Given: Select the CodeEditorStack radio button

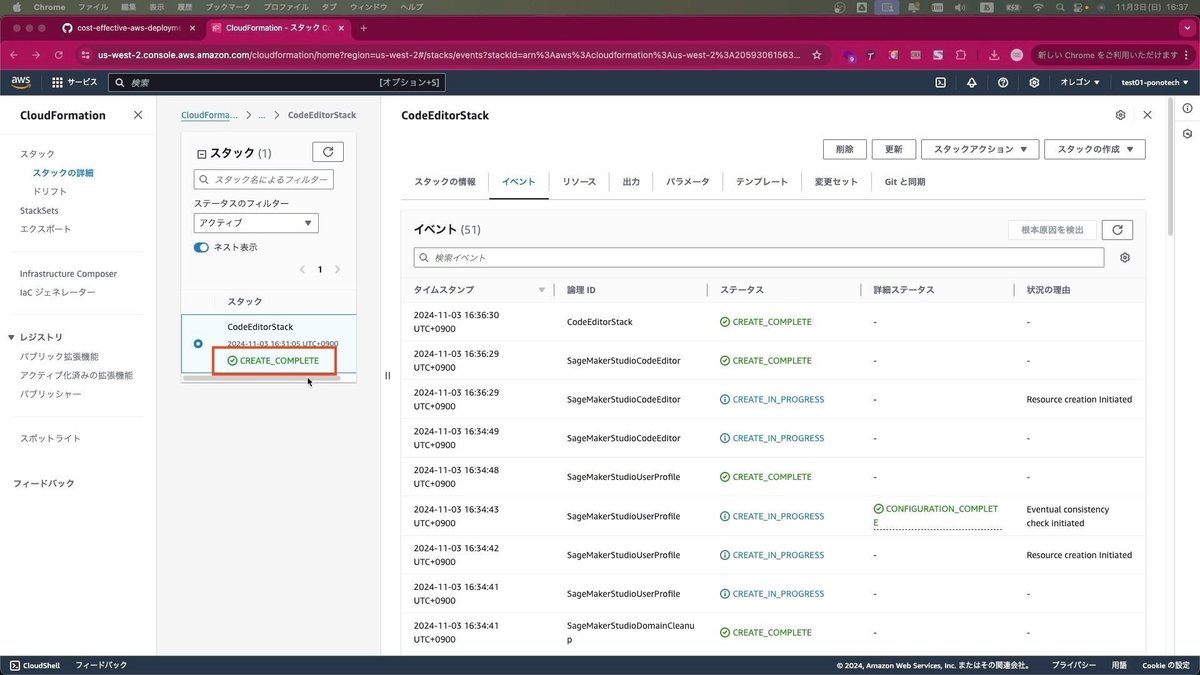Looking at the screenshot, I should [x=198, y=344].
